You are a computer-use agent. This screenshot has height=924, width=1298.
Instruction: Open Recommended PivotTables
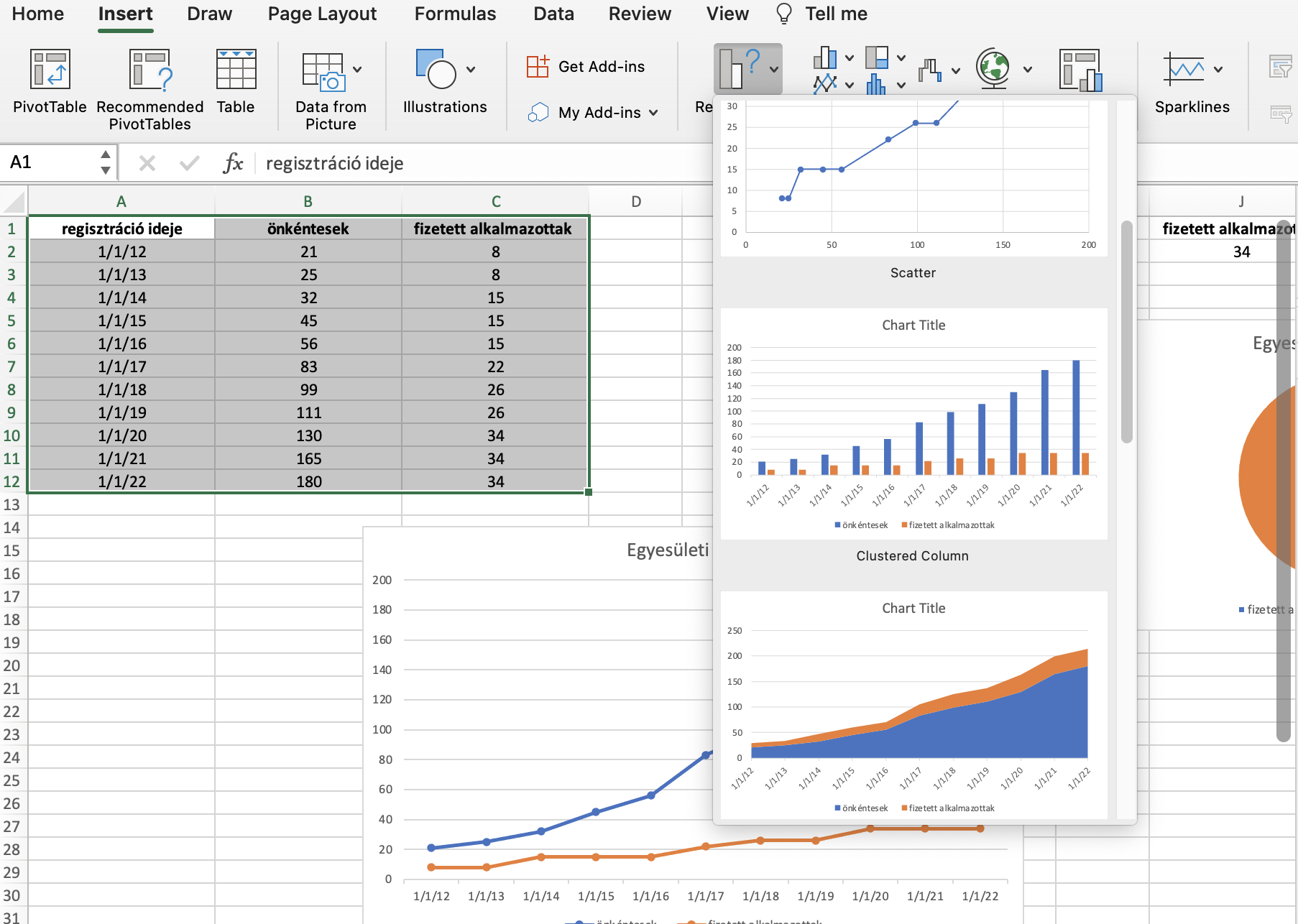point(149,70)
